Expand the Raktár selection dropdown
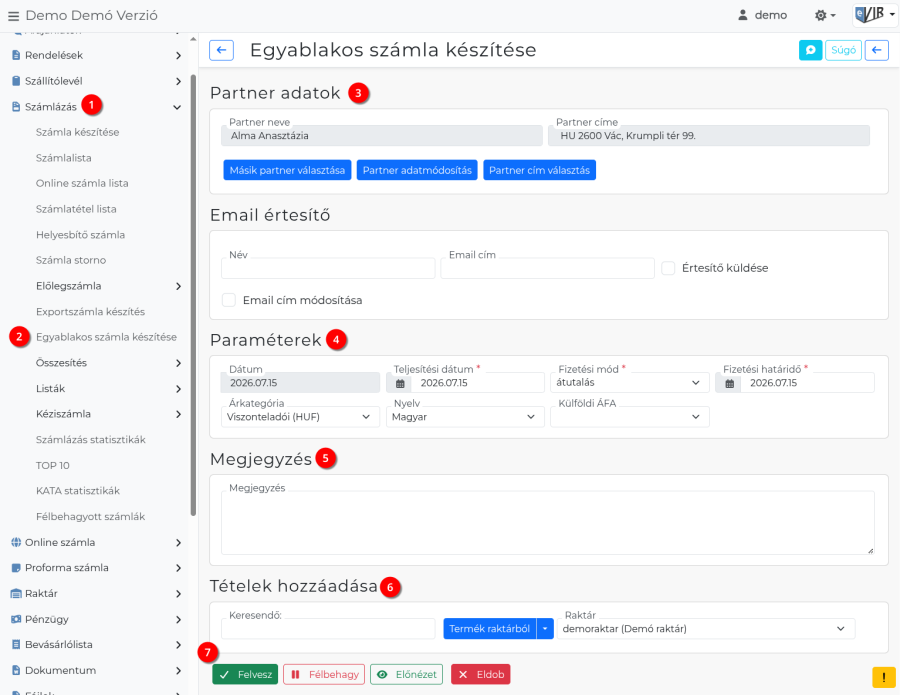Screen dimensions: 900x695 tap(705, 628)
